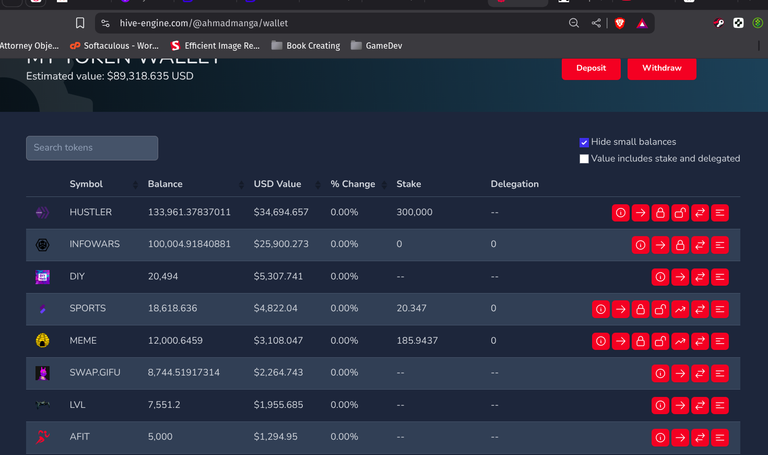Click the Stake column header
This screenshot has width=768, height=455.
pyautogui.click(x=408, y=184)
